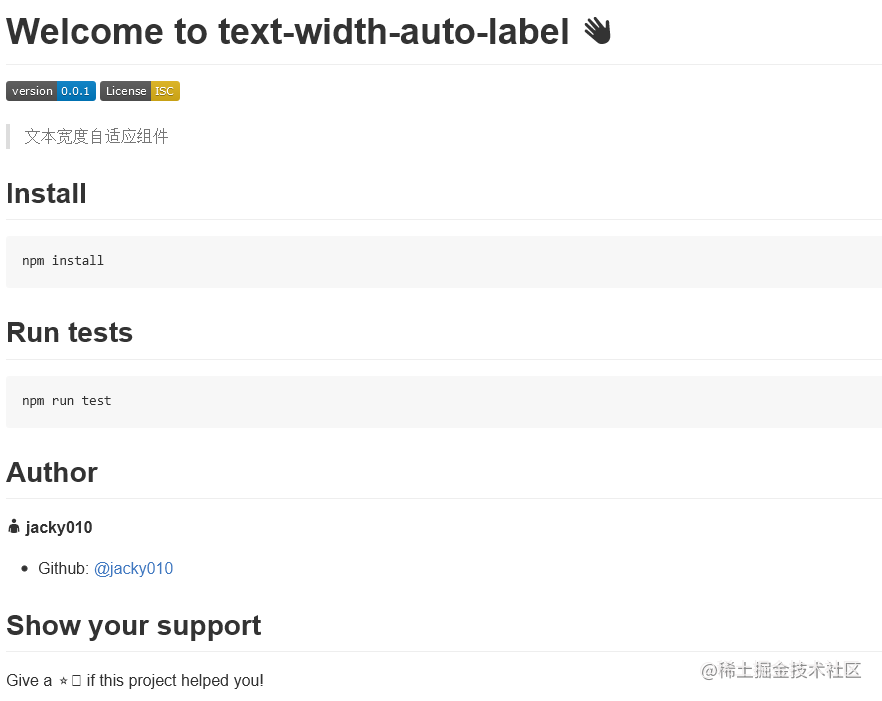Click the Run tests heading
882x701 pixels.
[70, 332]
